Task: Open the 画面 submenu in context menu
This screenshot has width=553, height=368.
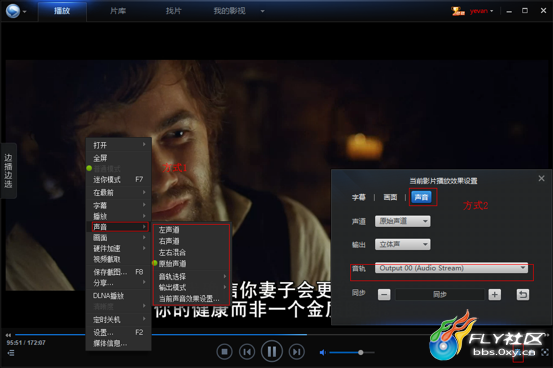Action: pyautogui.click(x=119, y=238)
